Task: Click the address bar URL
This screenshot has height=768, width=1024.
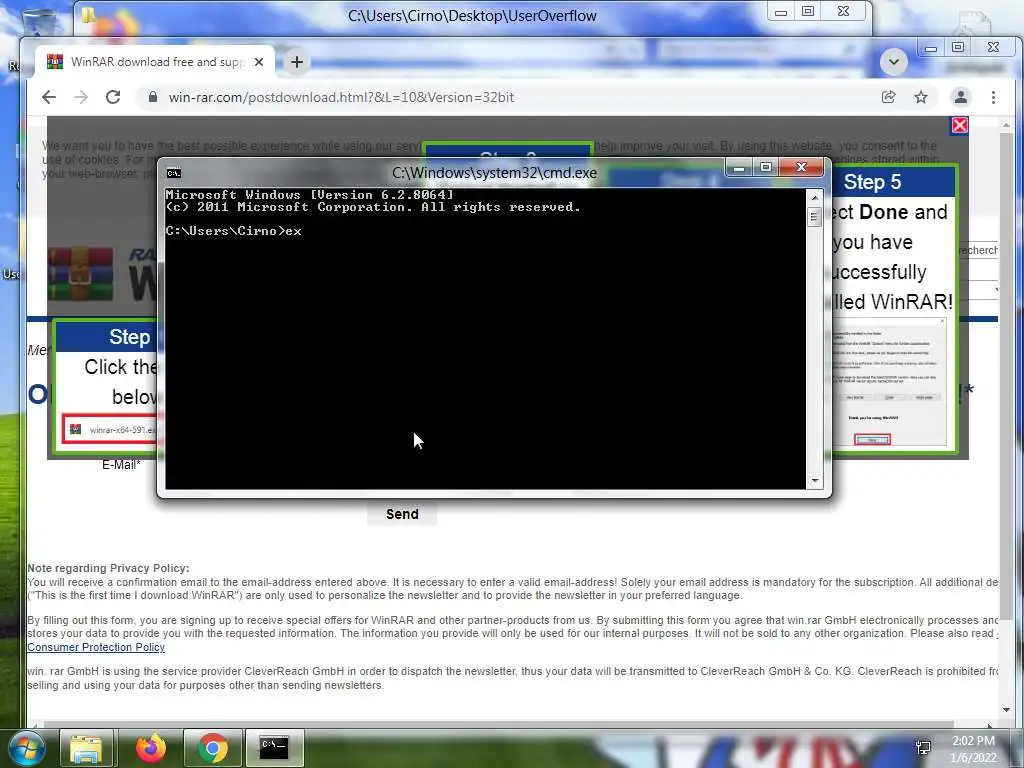Action: tap(341, 97)
